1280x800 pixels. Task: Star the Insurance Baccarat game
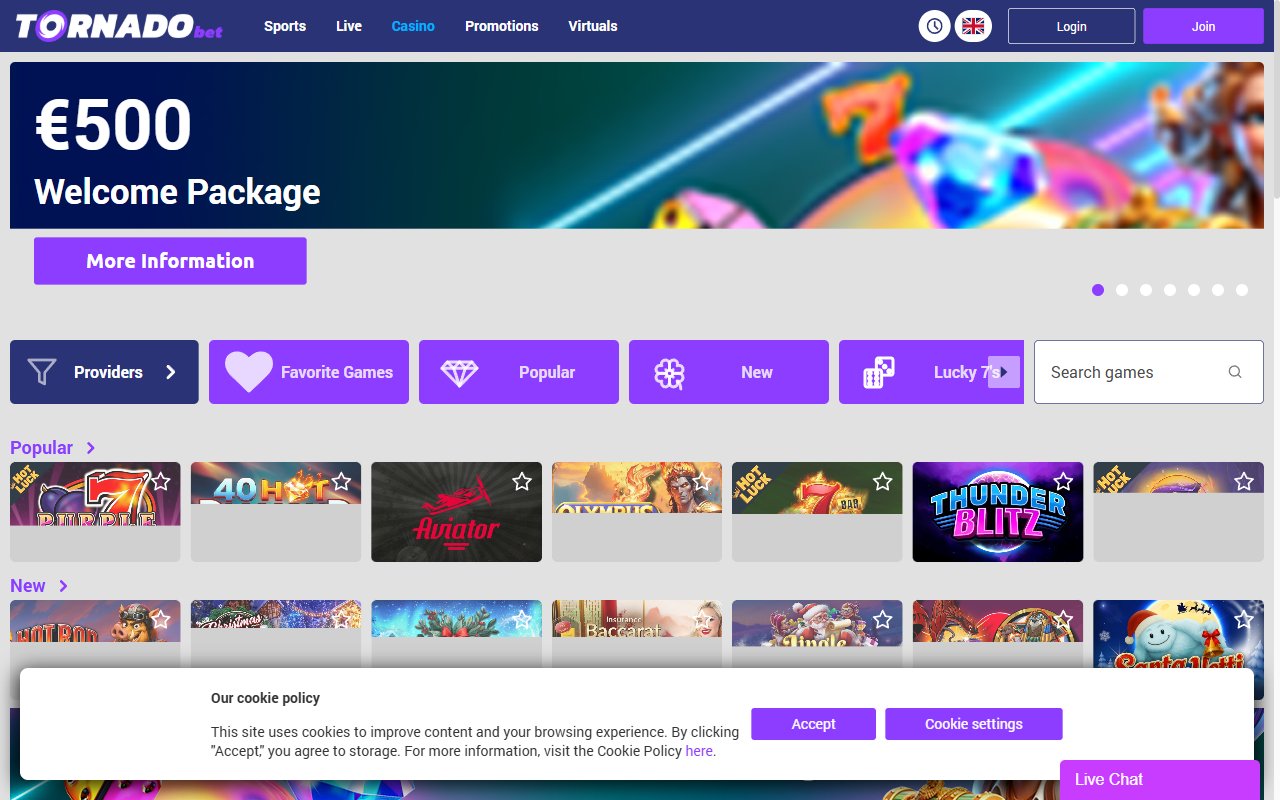pyautogui.click(x=703, y=620)
